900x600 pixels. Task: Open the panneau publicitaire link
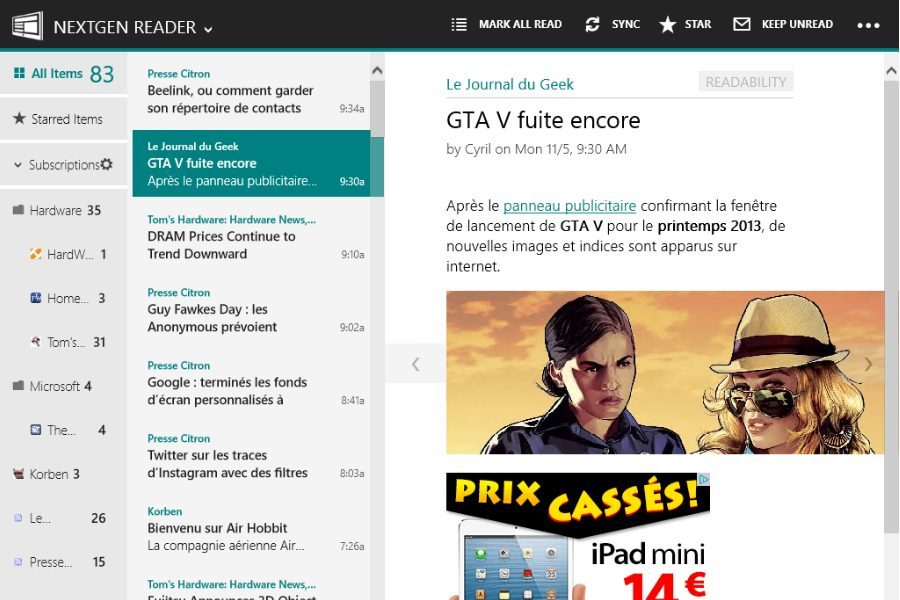tap(569, 206)
